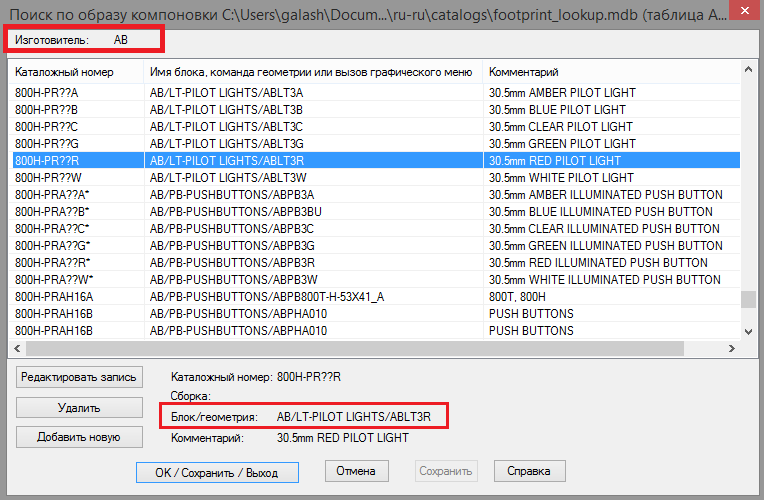
Task: Sort by Каталожный номер column header
Action: click(76, 72)
